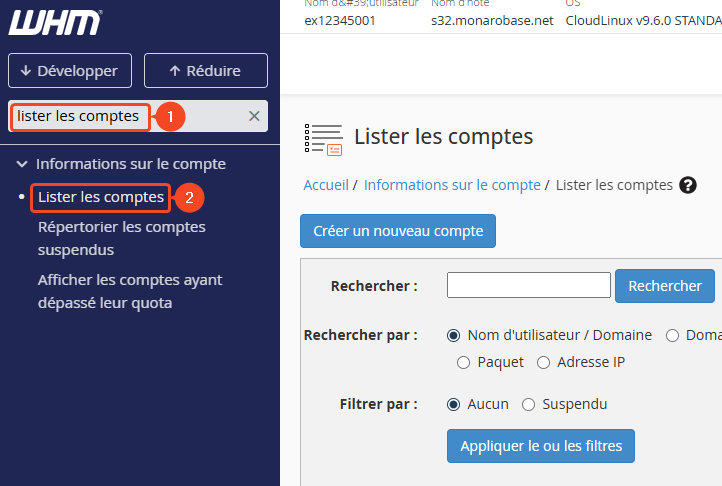
Task: Click into the Rechercher text field
Action: tap(528, 286)
